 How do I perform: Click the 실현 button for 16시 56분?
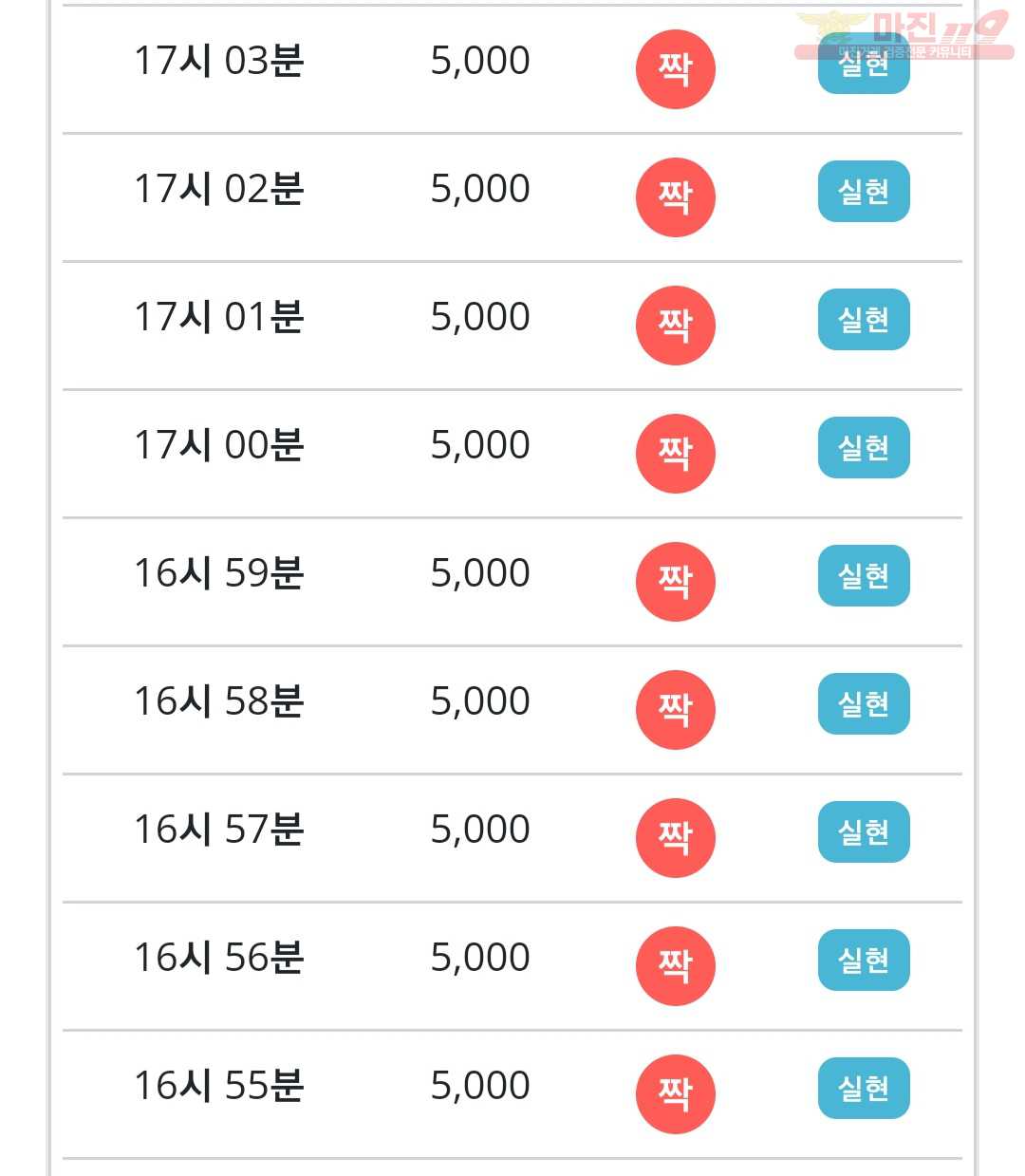coord(864,961)
